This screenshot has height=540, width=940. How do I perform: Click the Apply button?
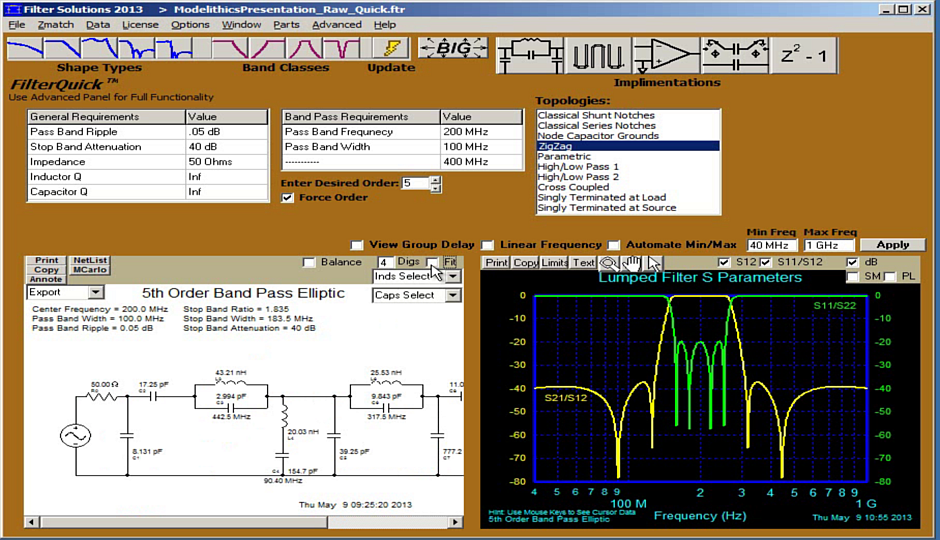click(893, 245)
